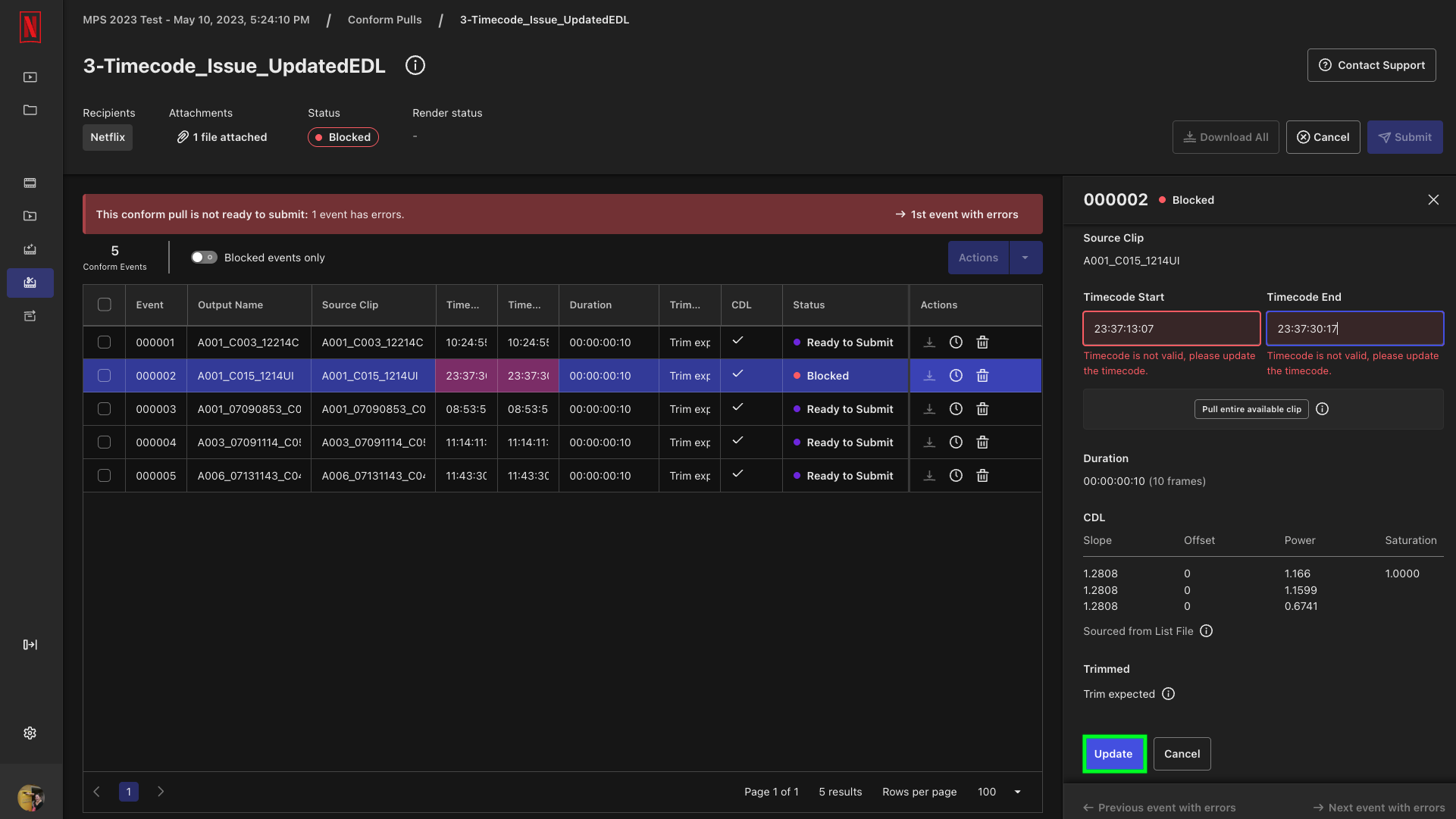1456x819 pixels.
Task: Edit the Timecode End field
Action: (1355, 329)
